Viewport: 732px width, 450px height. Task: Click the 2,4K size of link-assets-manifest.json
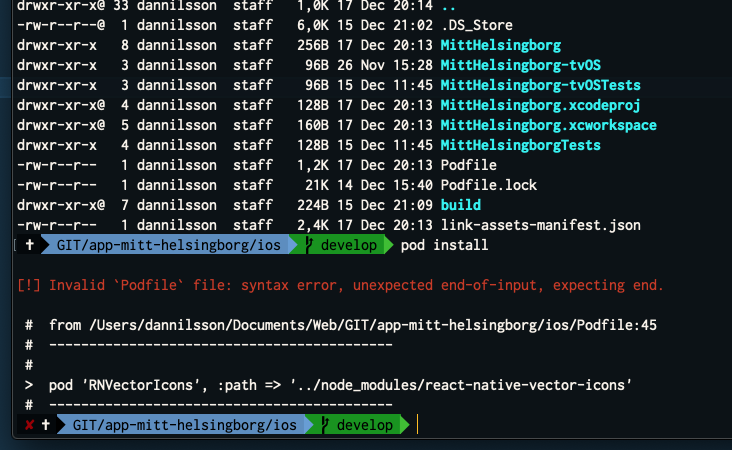coord(313,225)
